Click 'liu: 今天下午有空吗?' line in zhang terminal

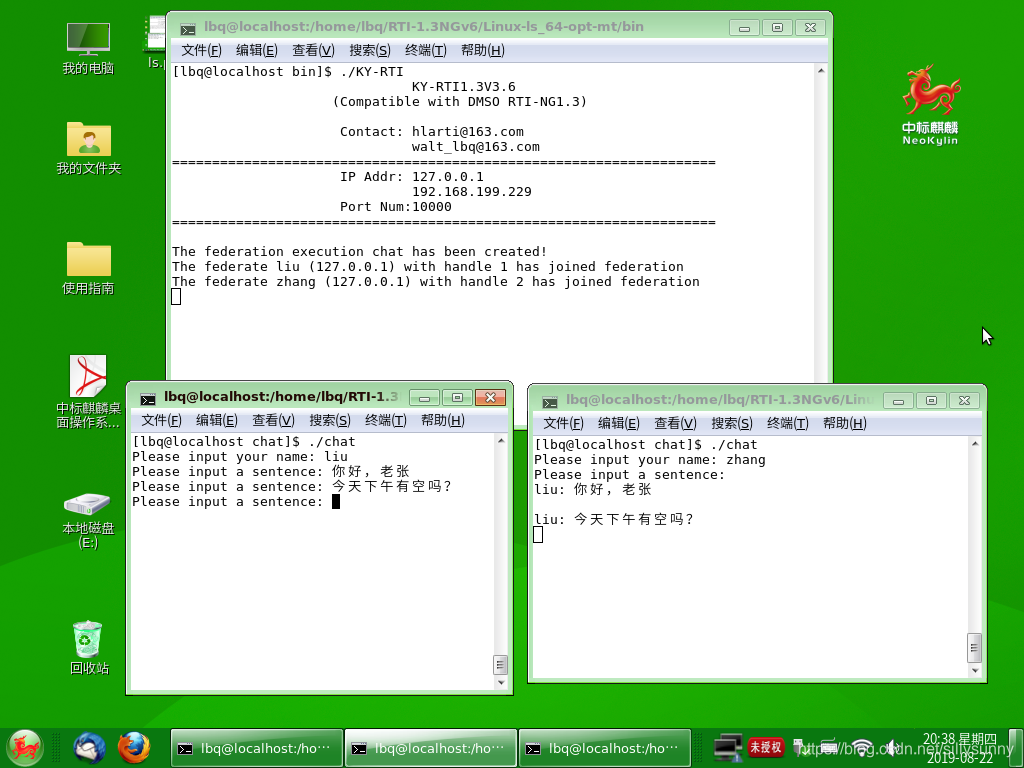pyautogui.click(x=613, y=520)
